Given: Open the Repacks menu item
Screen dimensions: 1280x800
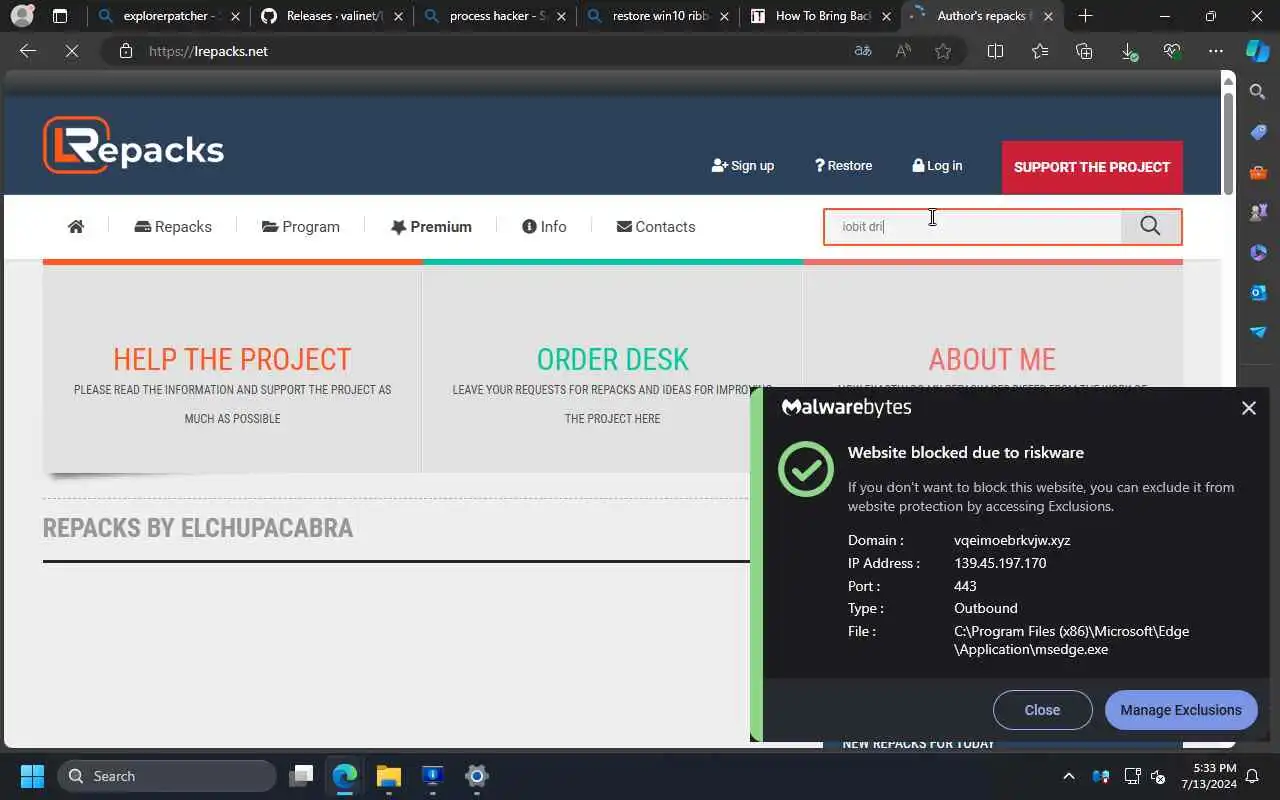Looking at the screenshot, I should click(173, 227).
